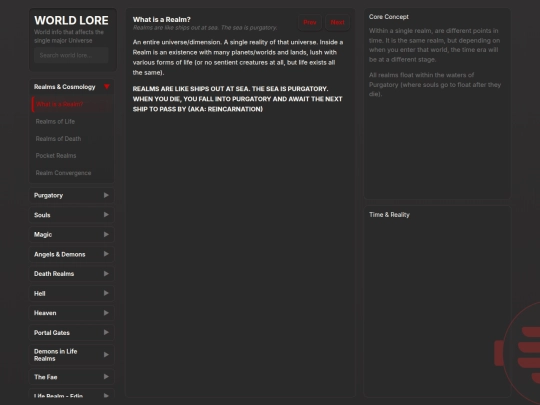Click the Core Concept panel heading
Image resolution: width=540 pixels, height=405 pixels.
coord(388,17)
